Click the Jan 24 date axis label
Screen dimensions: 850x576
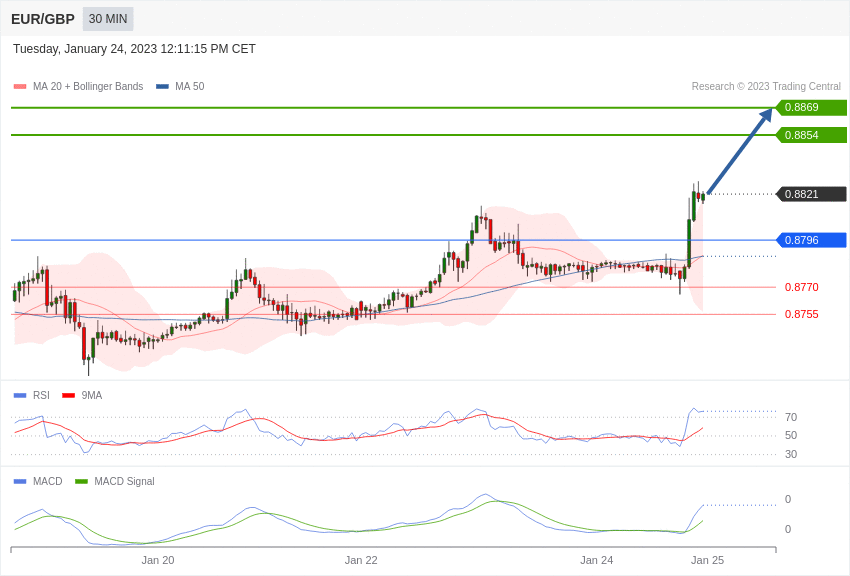click(596, 560)
